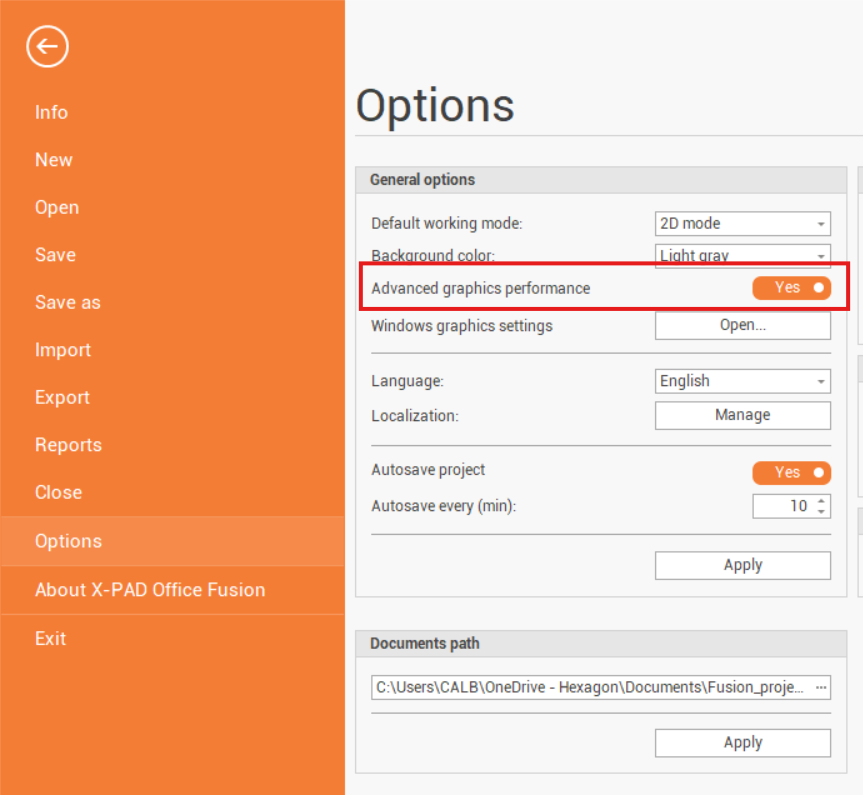Click Apply under Documents path
Image resolution: width=863 pixels, height=795 pixels.
tap(742, 742)
